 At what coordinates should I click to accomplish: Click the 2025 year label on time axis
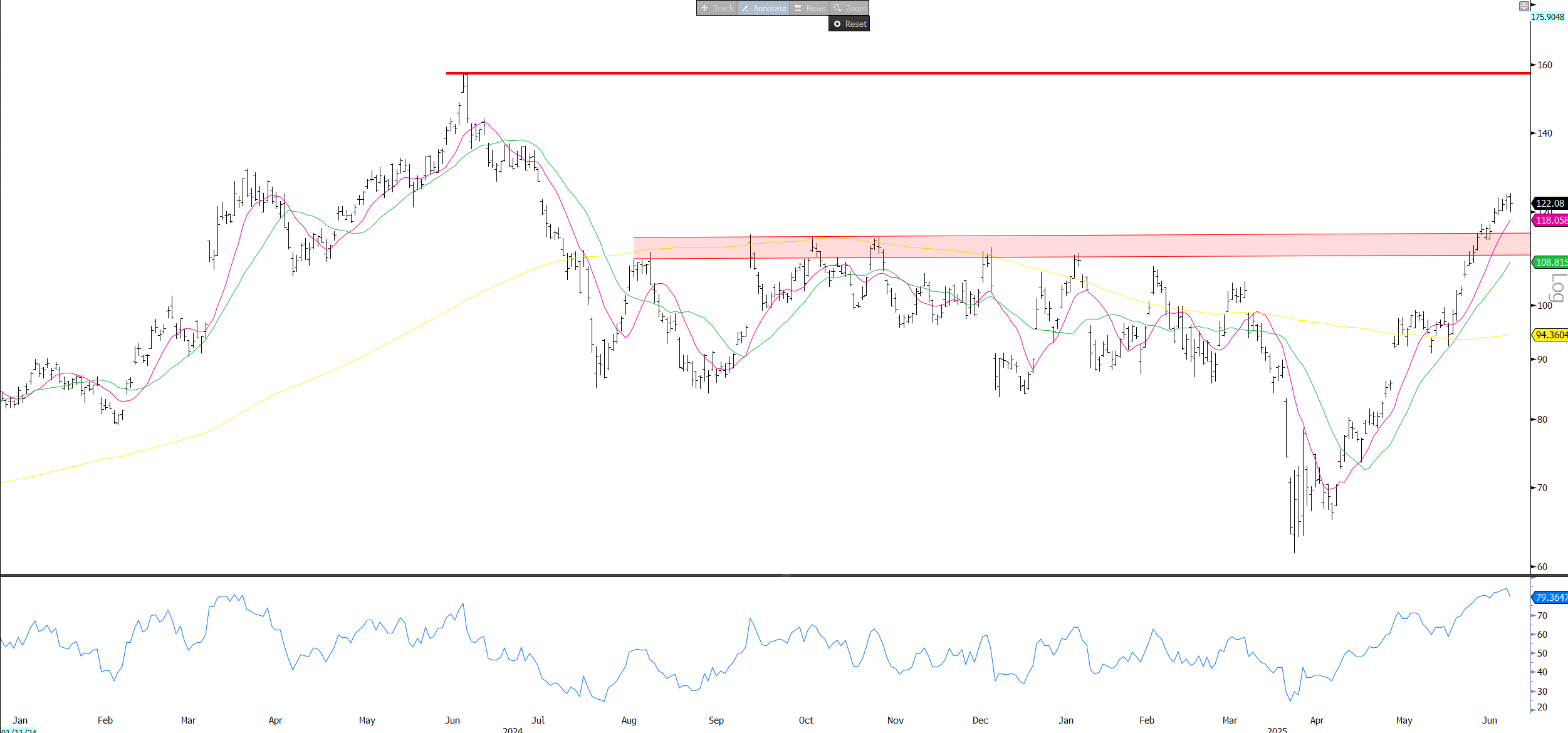pos(1277,730)
